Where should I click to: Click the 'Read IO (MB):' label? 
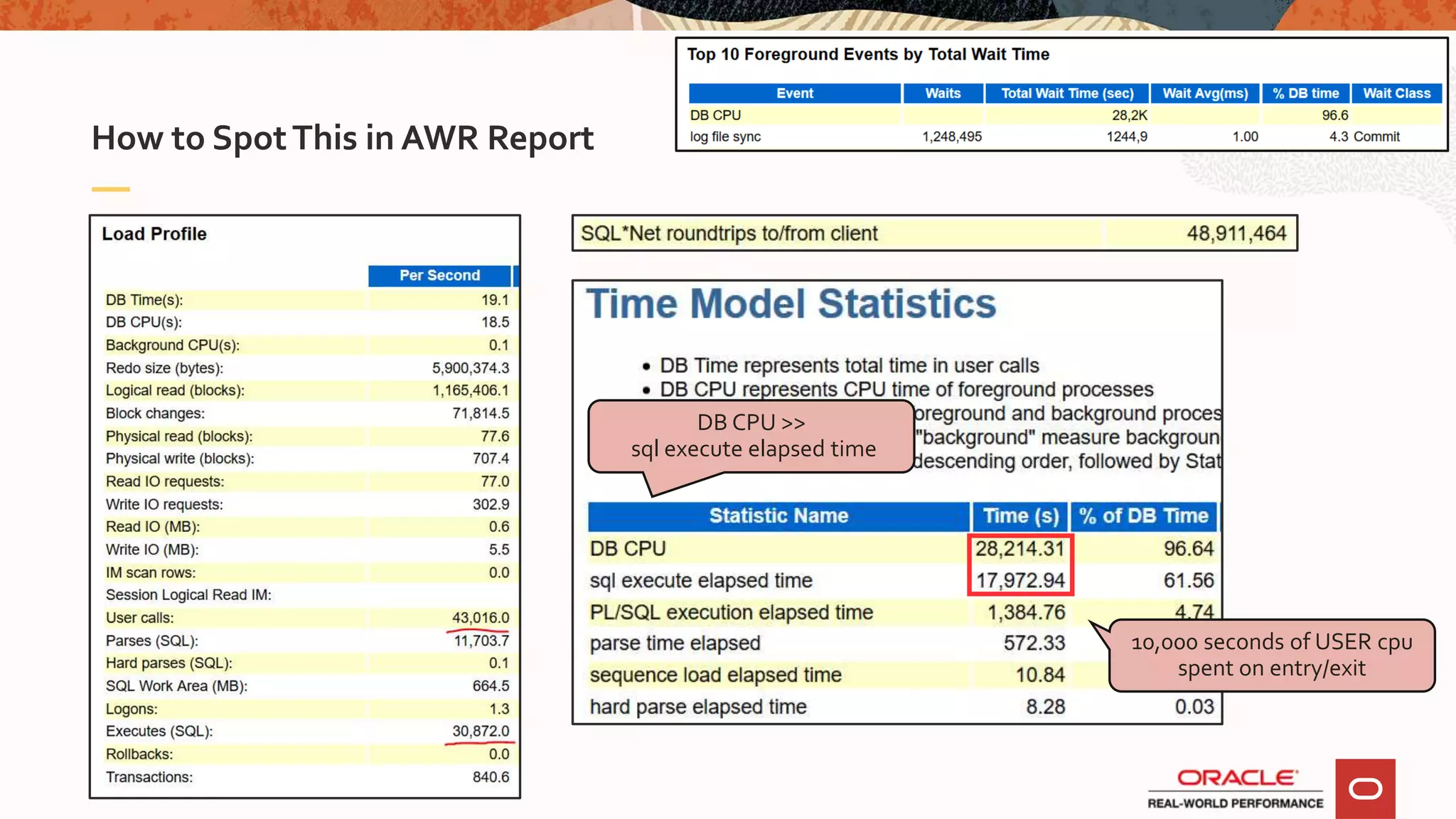pyautogui.click(x=153, y=527)
